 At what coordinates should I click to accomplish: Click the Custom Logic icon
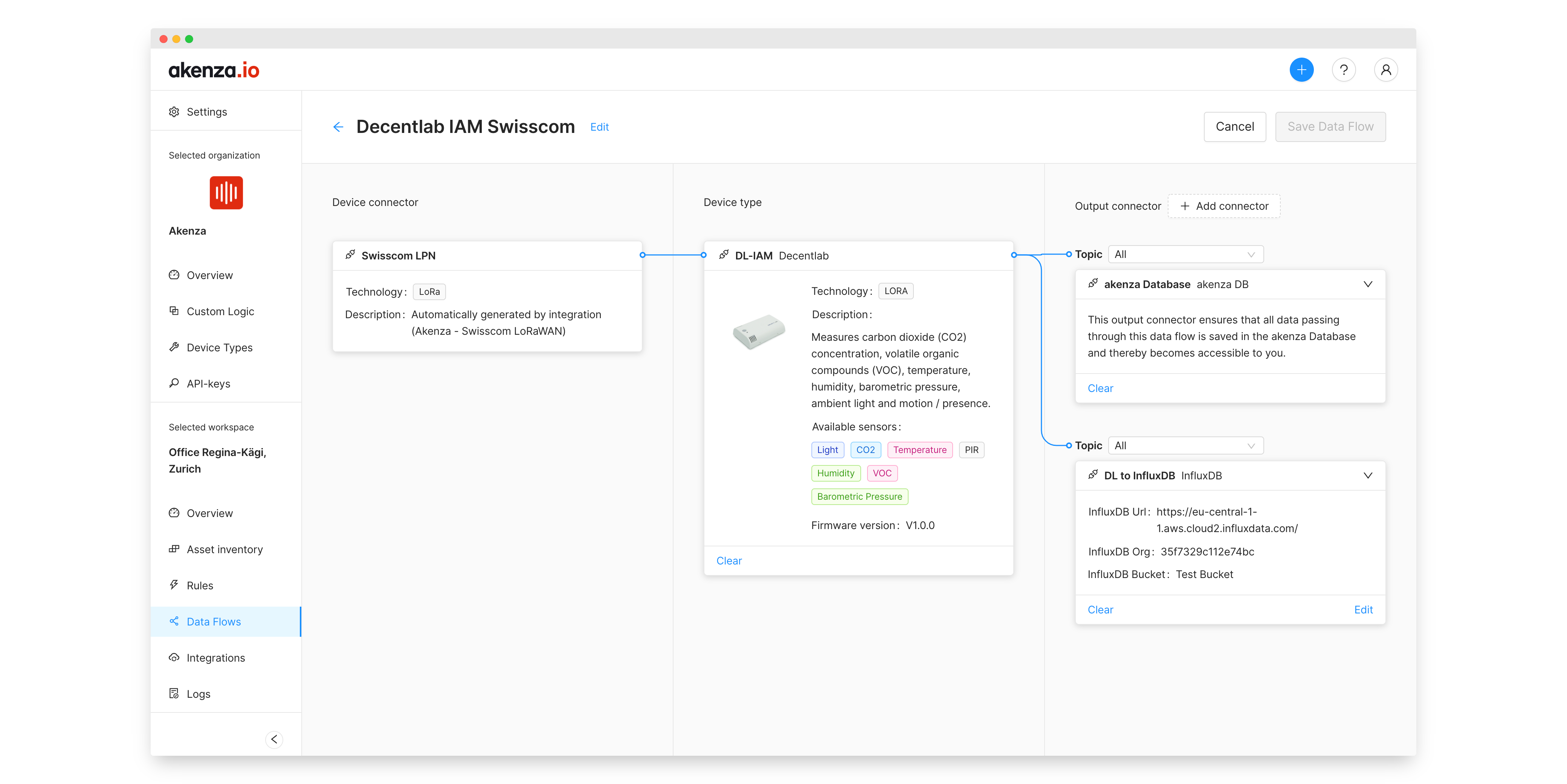(x=174, y=311)
